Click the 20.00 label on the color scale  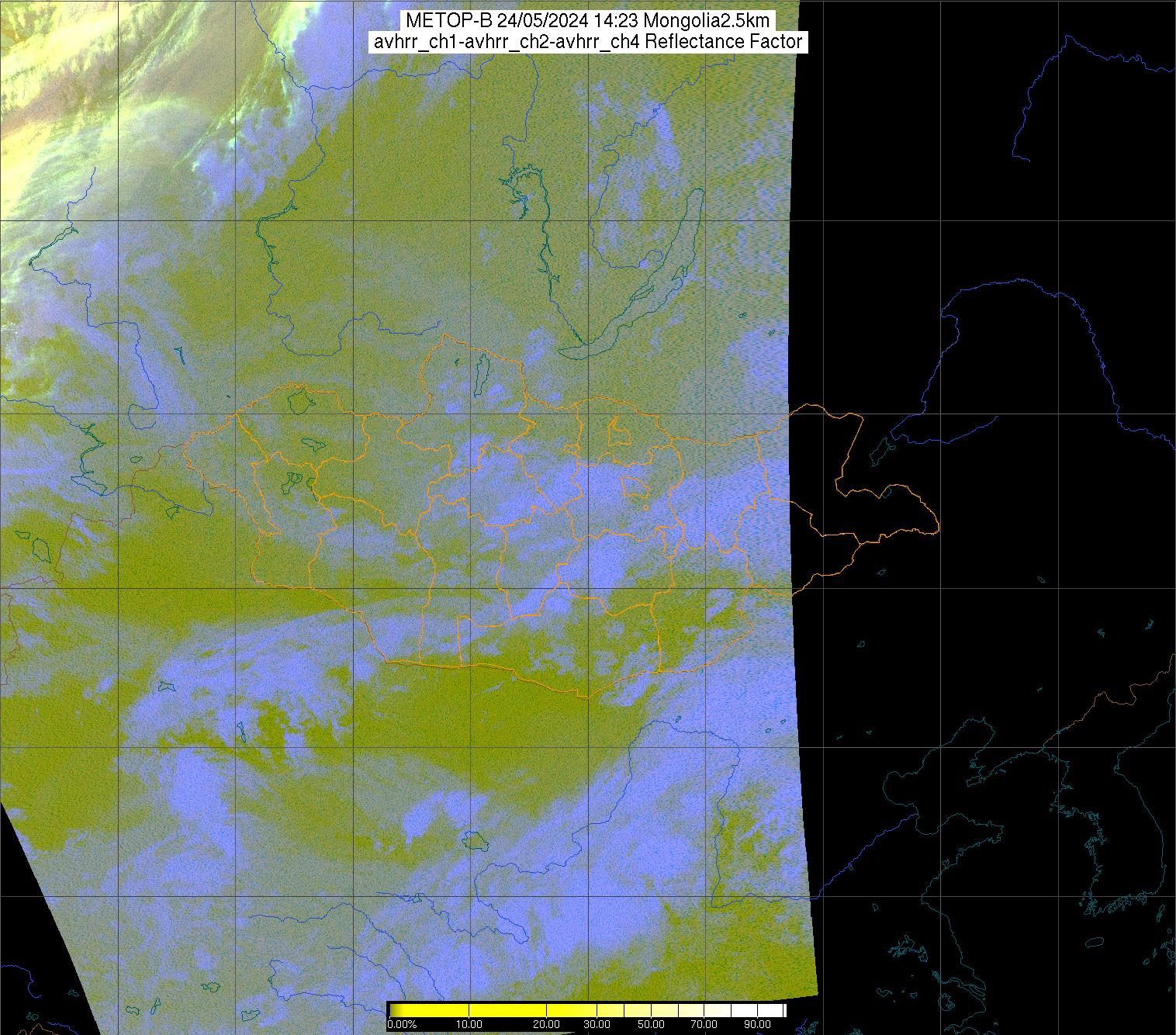(547, 1024)
